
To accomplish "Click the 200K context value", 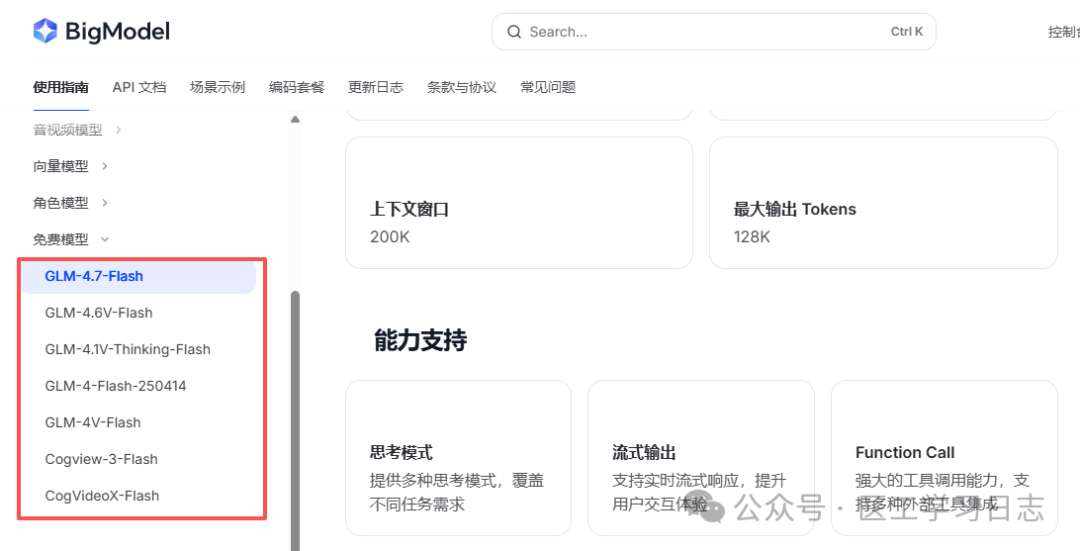I will (390, 237).
